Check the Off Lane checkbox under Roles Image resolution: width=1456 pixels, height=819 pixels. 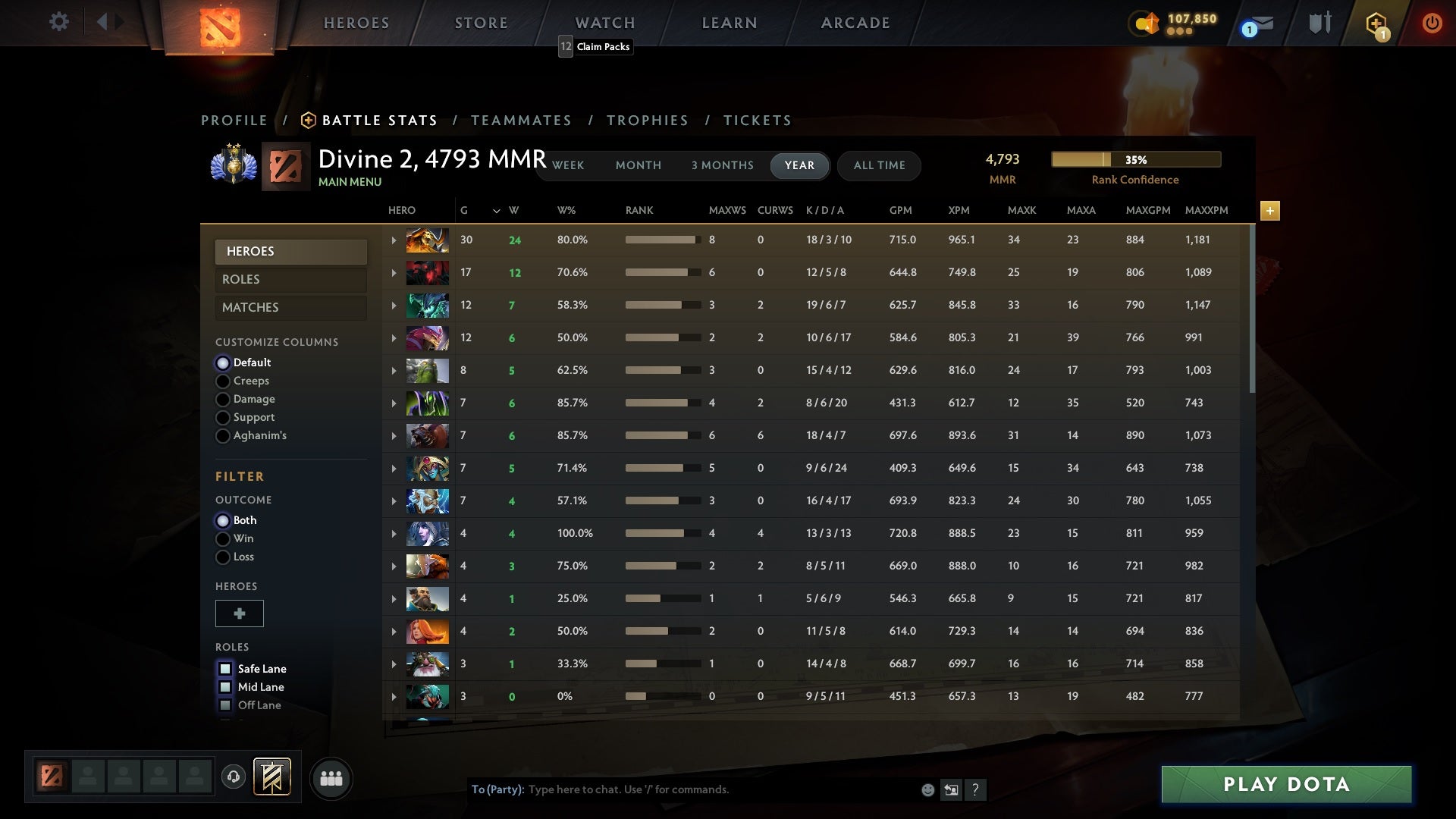(x=224, y=704)
